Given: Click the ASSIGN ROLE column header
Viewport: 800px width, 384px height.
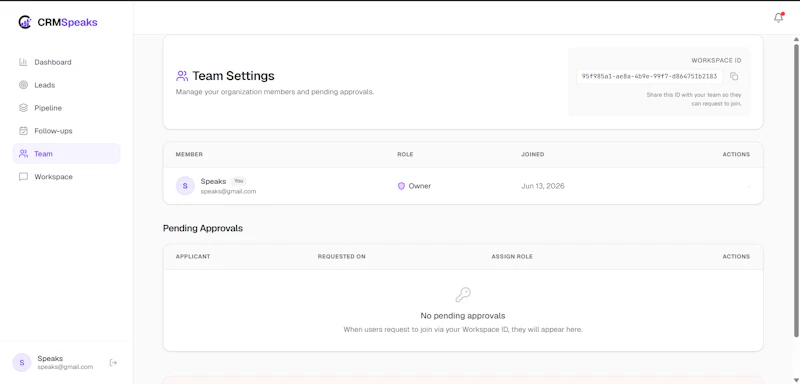Looking at the screenshot, I should (x=512, y=257).
